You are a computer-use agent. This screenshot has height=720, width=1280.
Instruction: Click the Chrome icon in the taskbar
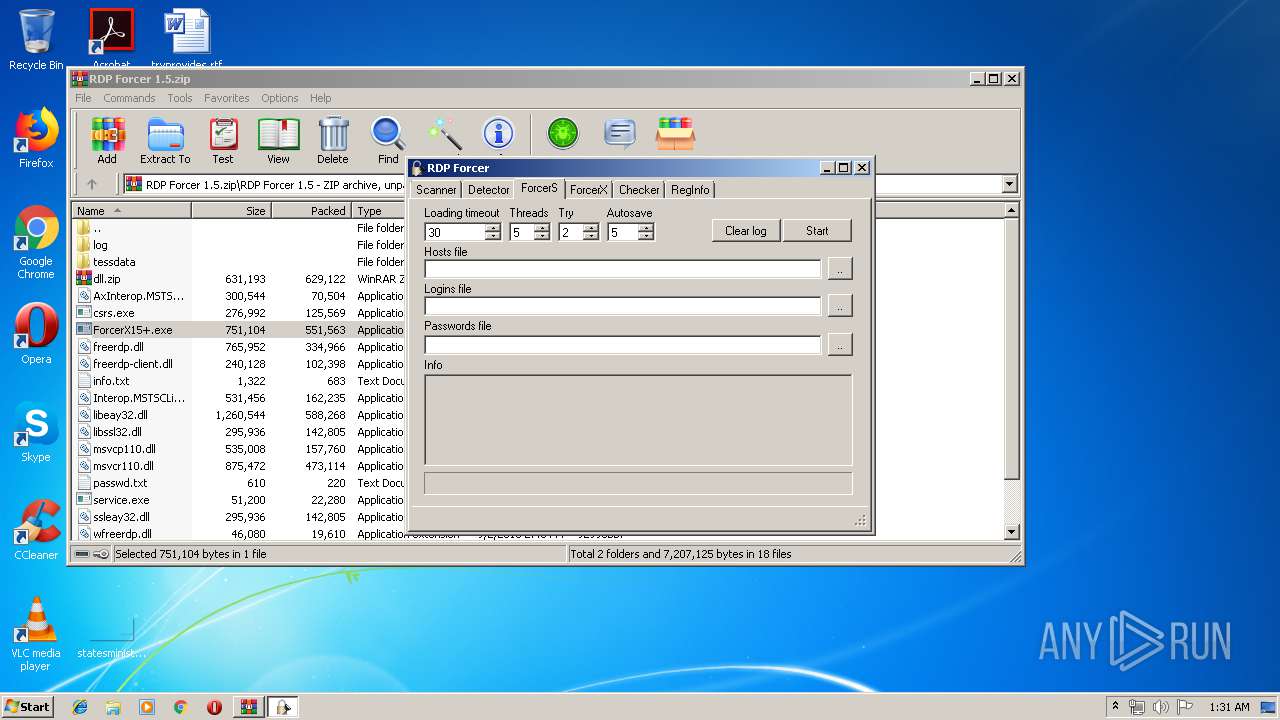[180, 707]
